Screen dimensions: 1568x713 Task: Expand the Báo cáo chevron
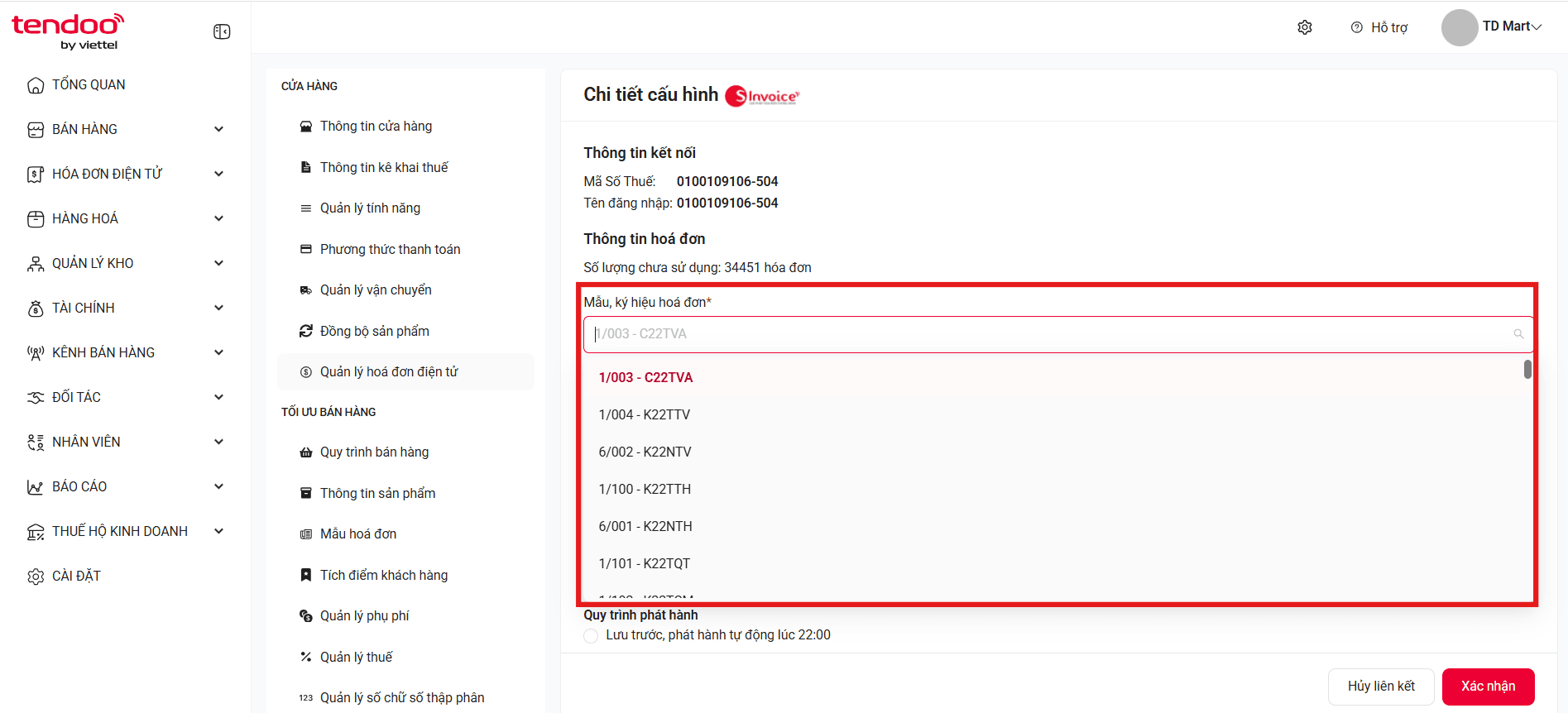(219, 486)
